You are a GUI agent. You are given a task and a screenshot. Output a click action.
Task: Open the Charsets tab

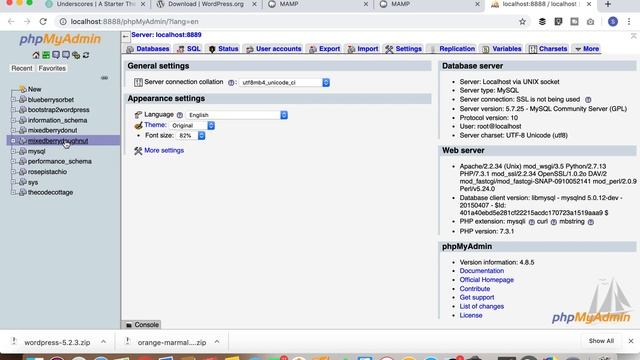pos(548,49)
